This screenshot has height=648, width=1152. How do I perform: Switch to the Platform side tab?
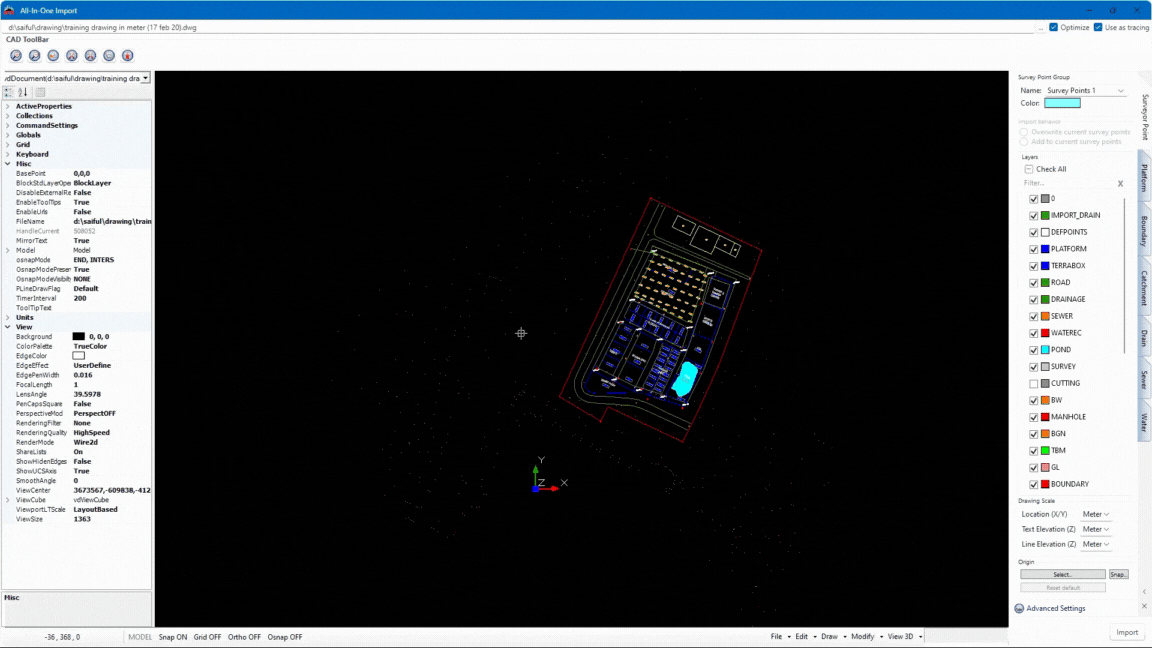1144,176
